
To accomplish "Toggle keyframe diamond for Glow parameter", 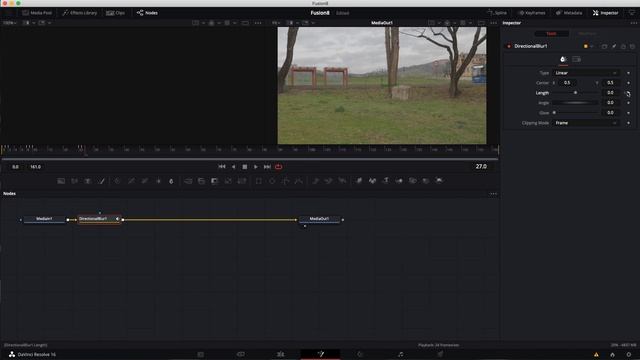I will pyautogui.click(x=628, y=113).
